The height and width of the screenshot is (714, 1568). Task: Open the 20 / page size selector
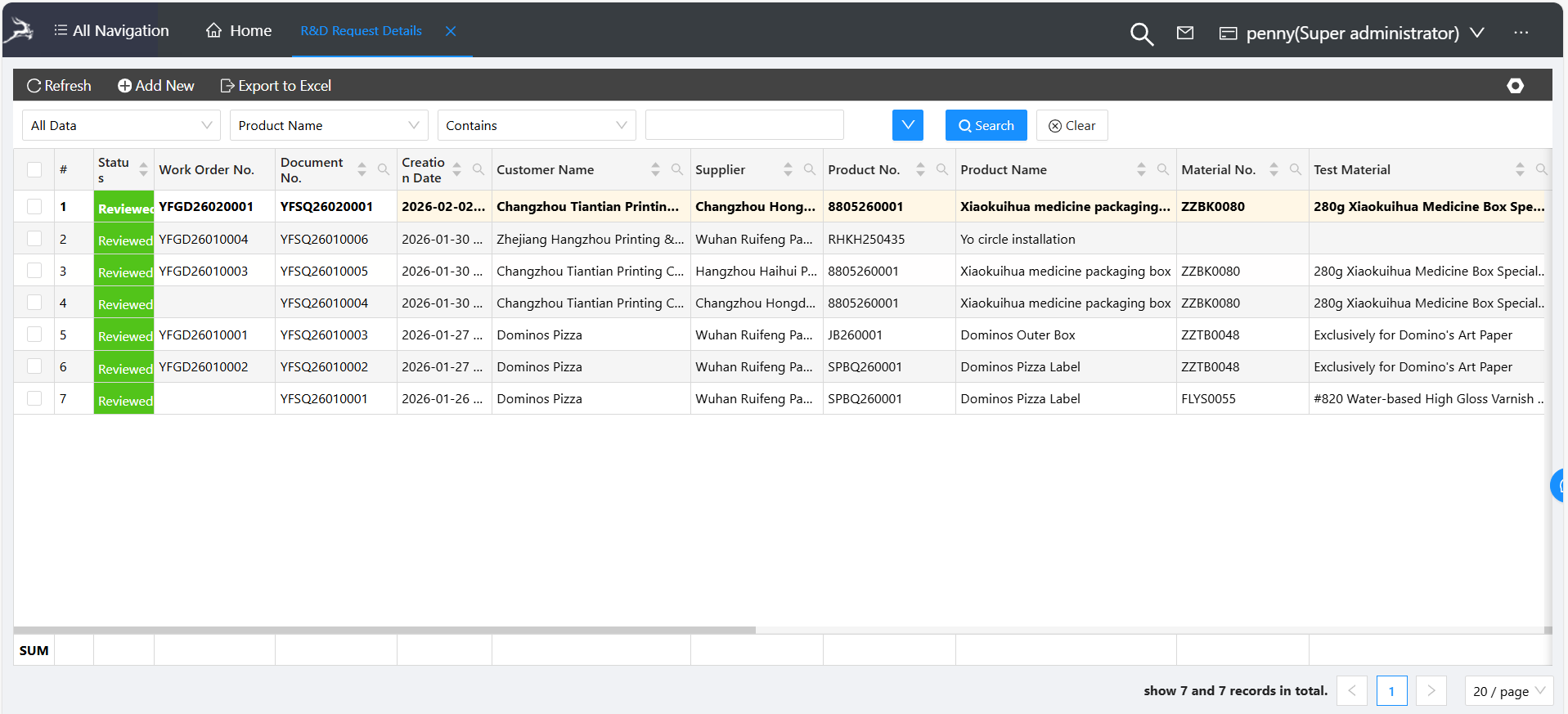coord(1507,691)
